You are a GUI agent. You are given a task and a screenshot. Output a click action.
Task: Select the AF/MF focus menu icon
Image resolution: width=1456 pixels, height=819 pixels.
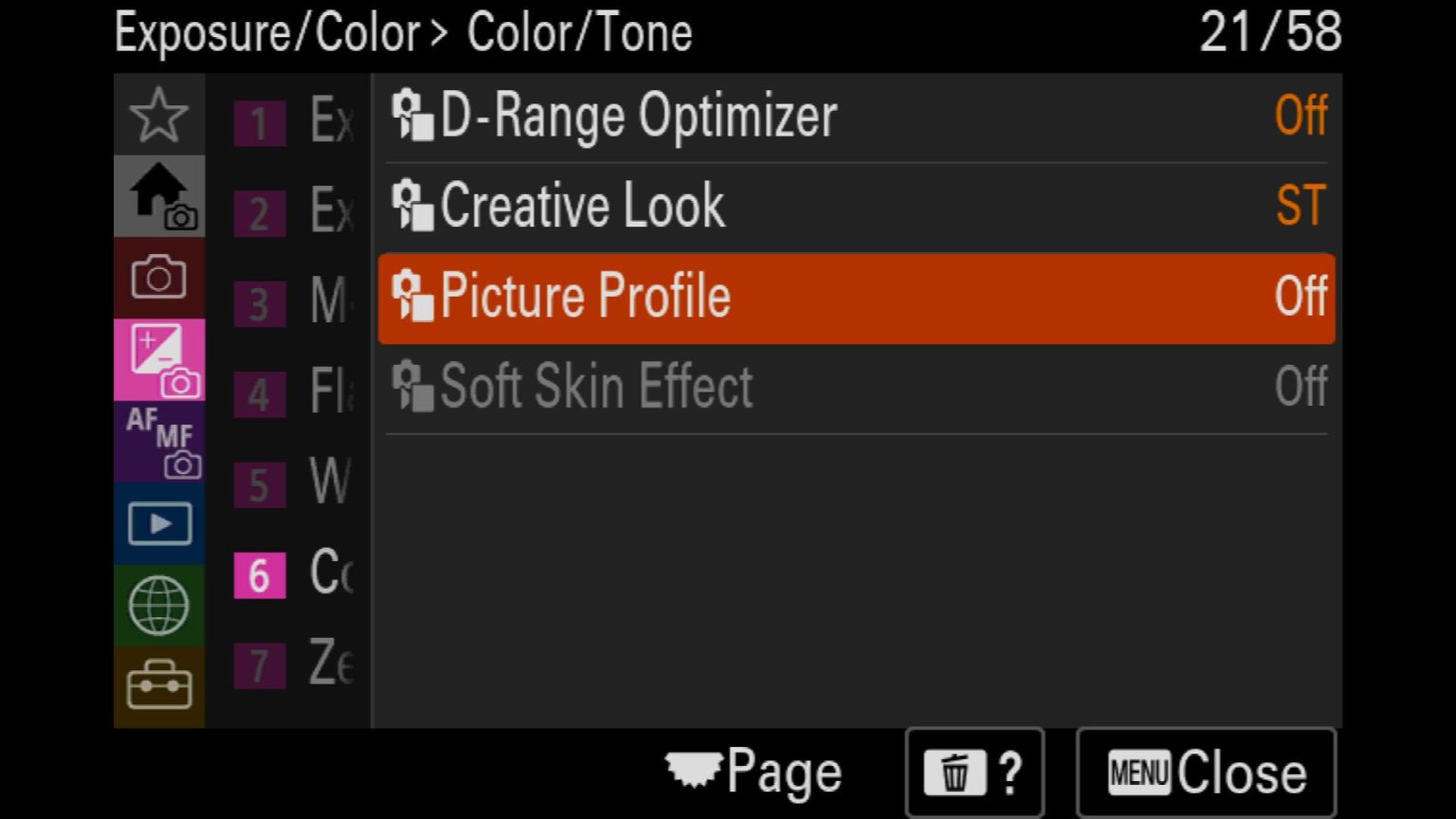[x=158, y=442]
